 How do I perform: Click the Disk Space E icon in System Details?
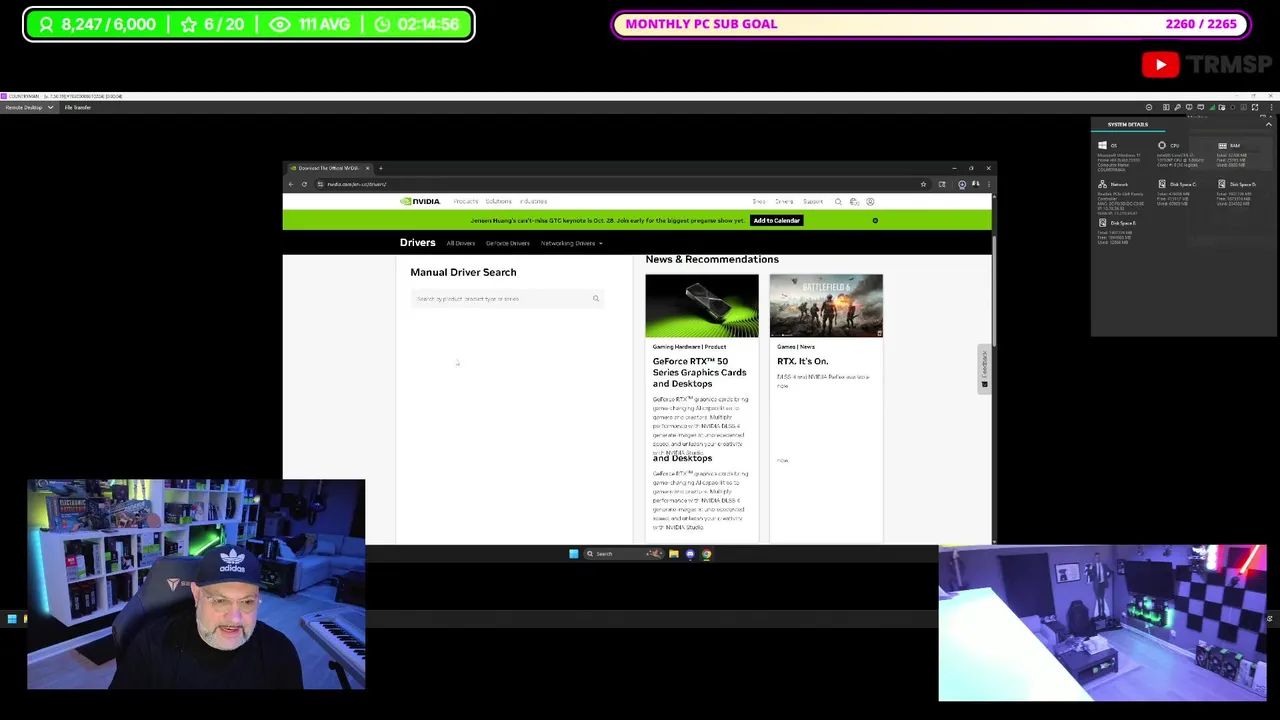(x=1102, y=223)
